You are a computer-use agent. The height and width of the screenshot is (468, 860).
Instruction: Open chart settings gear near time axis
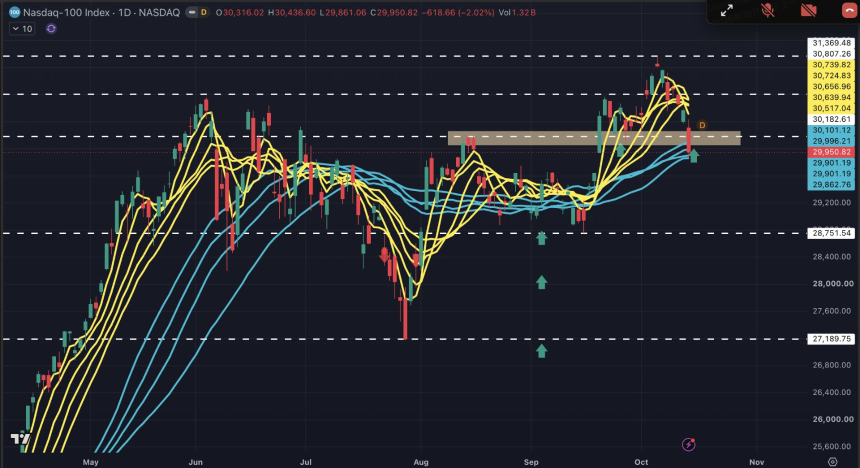(833, 461)
